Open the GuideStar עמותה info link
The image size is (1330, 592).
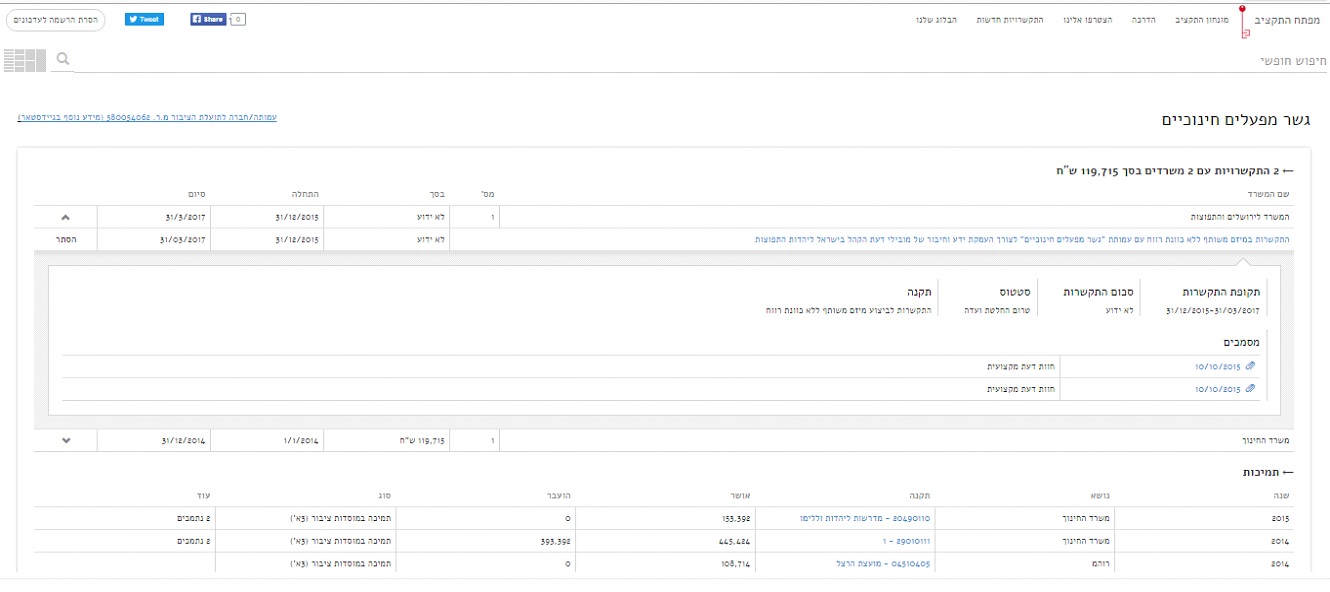click(x=147, y=118)
